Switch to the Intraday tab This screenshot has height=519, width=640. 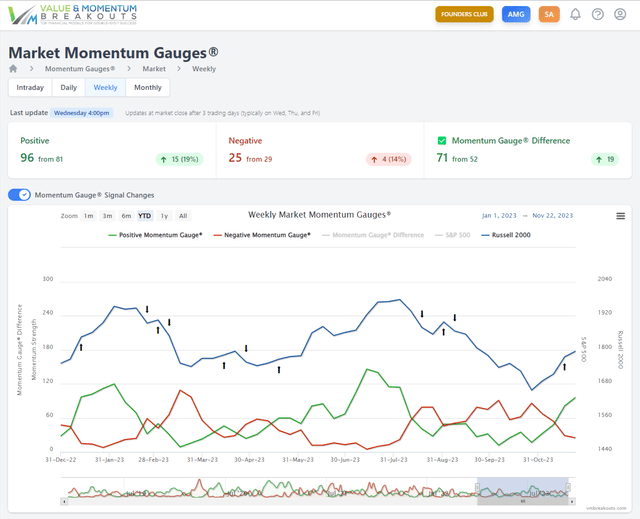(x=30, y=88)
